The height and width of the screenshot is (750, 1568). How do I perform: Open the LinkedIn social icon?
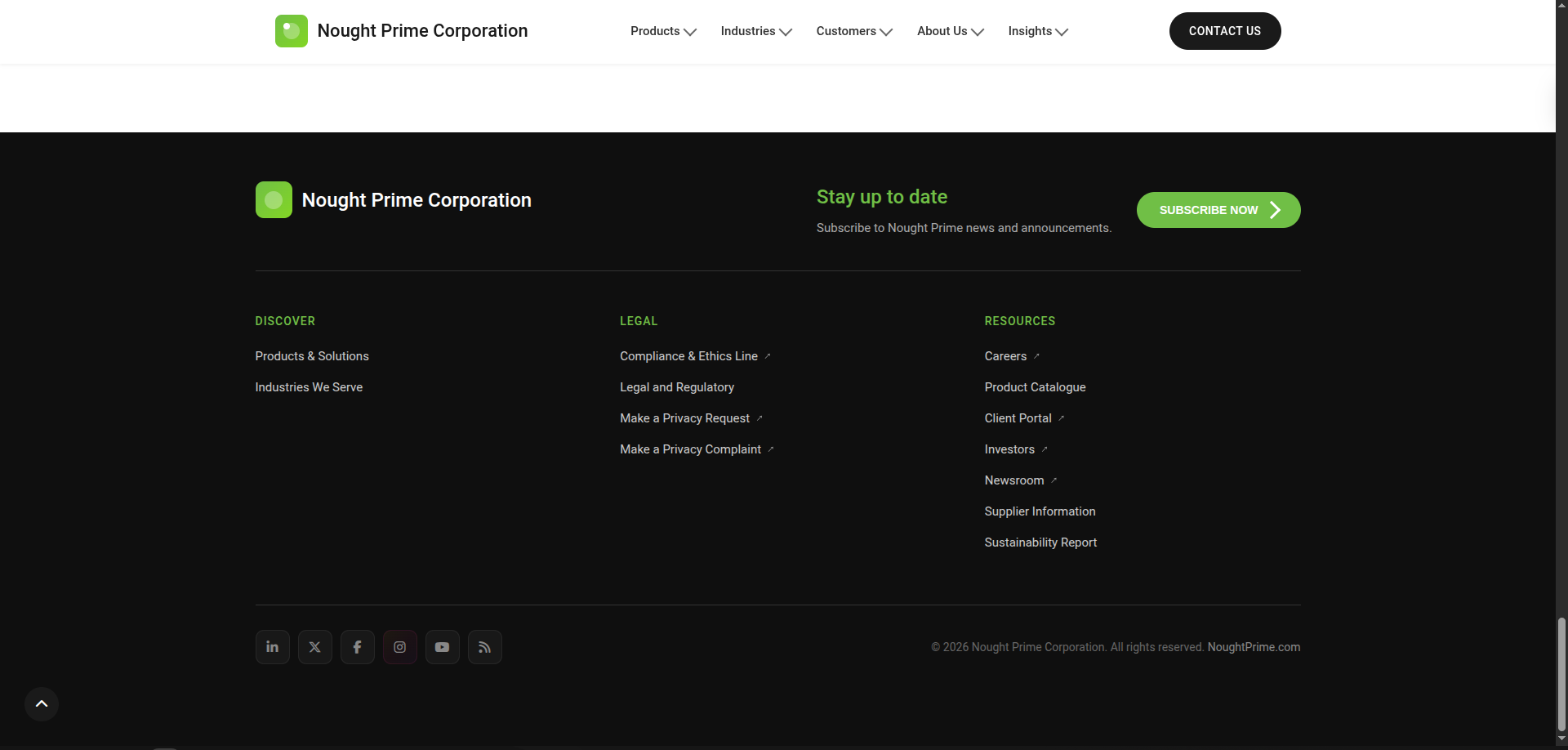pyautogui.click(x=271, y=646)
